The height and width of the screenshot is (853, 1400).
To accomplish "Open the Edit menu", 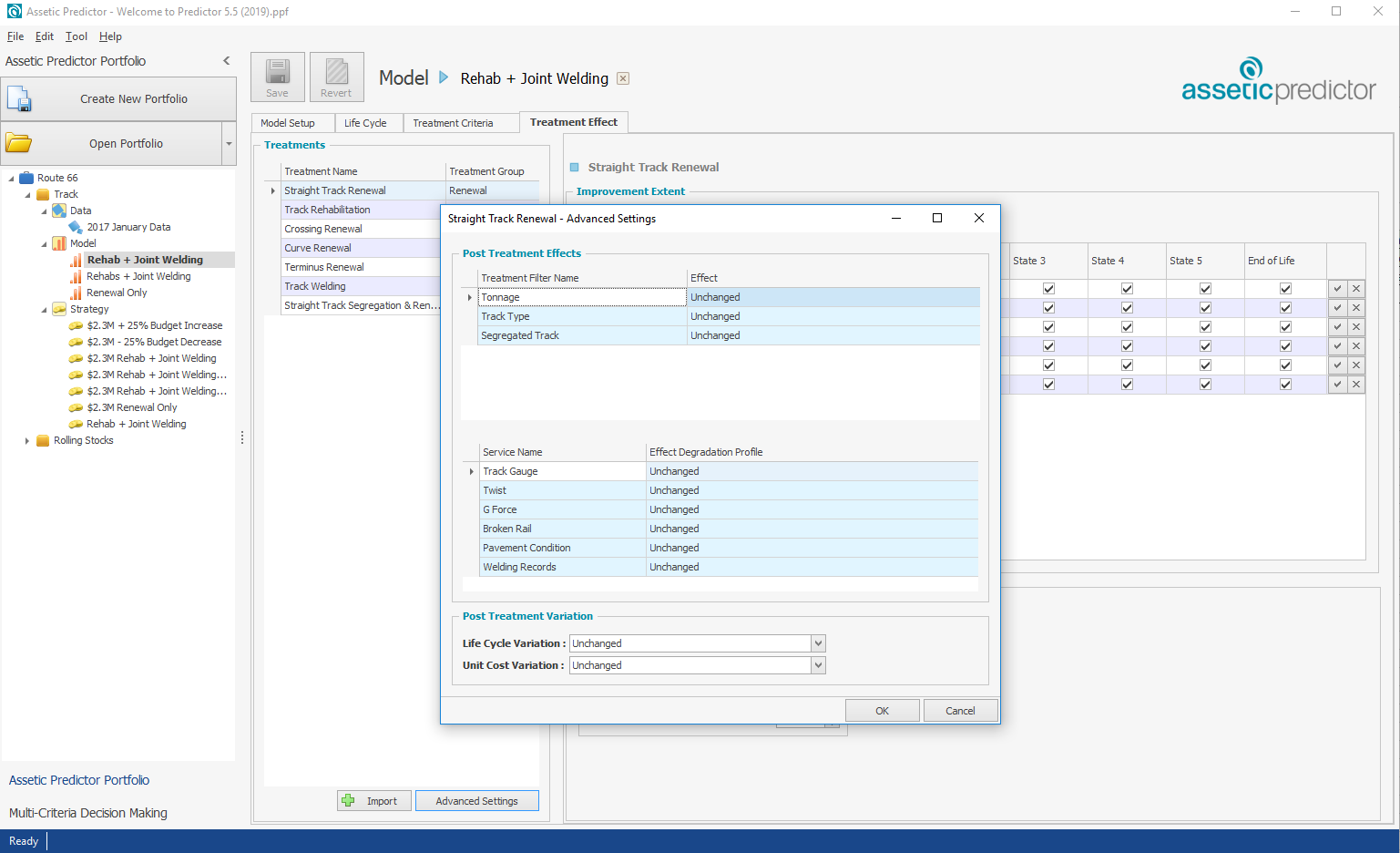I will [45, 36].
